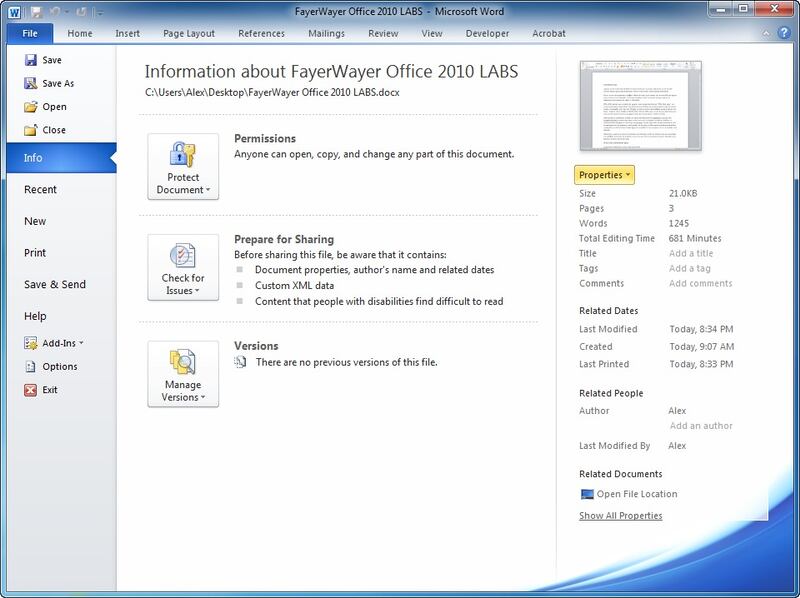Choose Save As from the left sidebar
Screen dimensions: 800x598
click(57, 84)
